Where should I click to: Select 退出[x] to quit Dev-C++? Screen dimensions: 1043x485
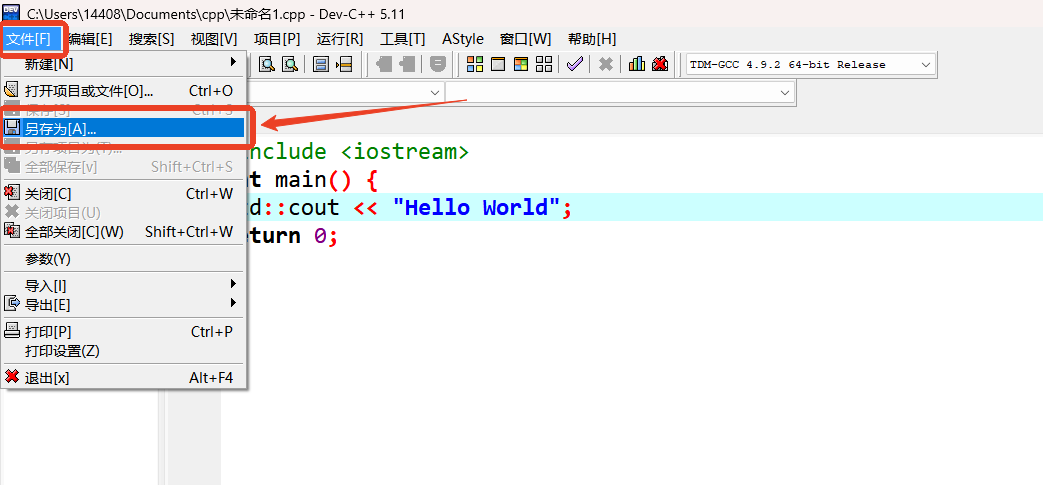(x=124, y=378)
